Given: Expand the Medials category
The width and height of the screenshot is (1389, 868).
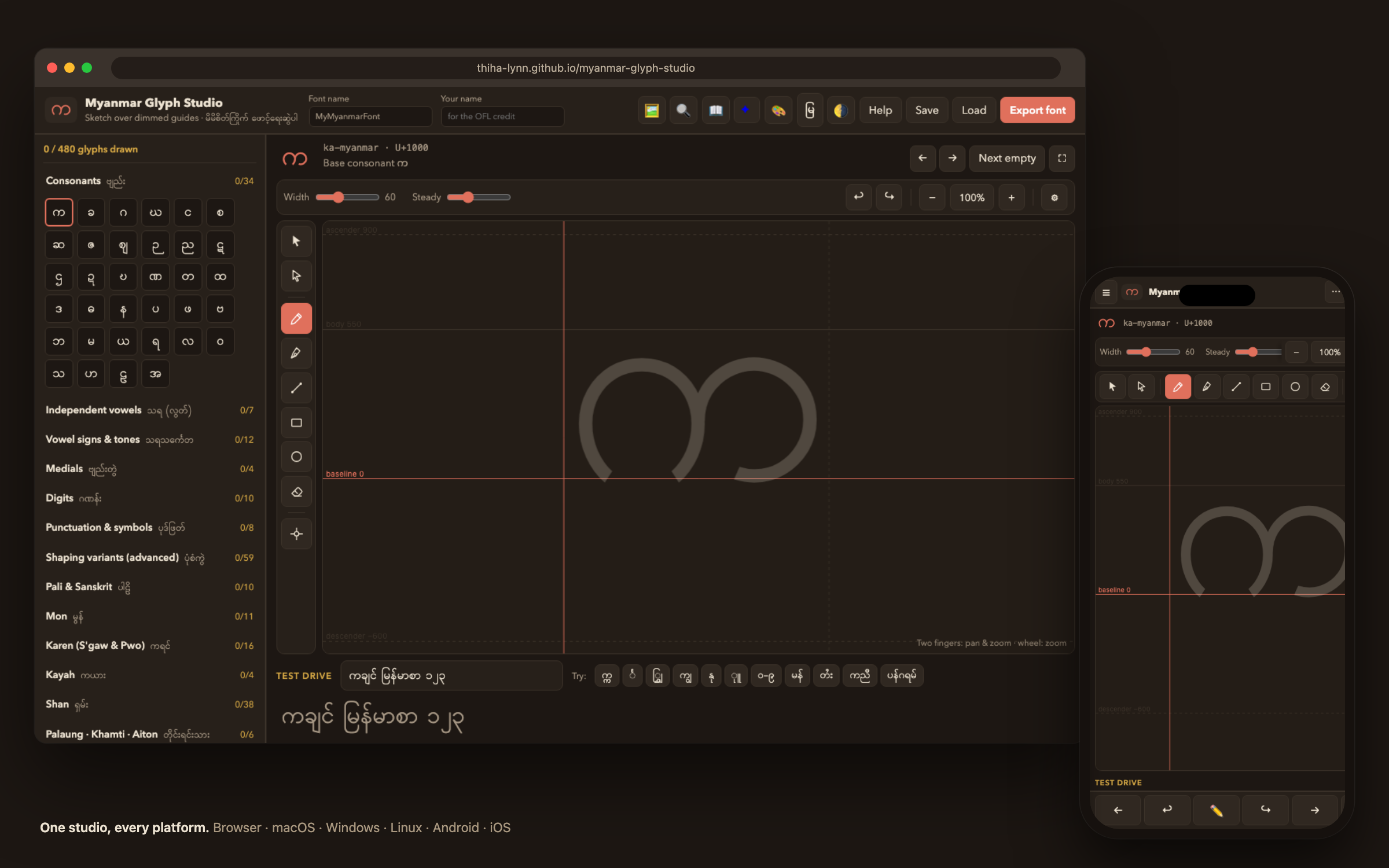Looking at the screenshot, I should click(149, 469).
